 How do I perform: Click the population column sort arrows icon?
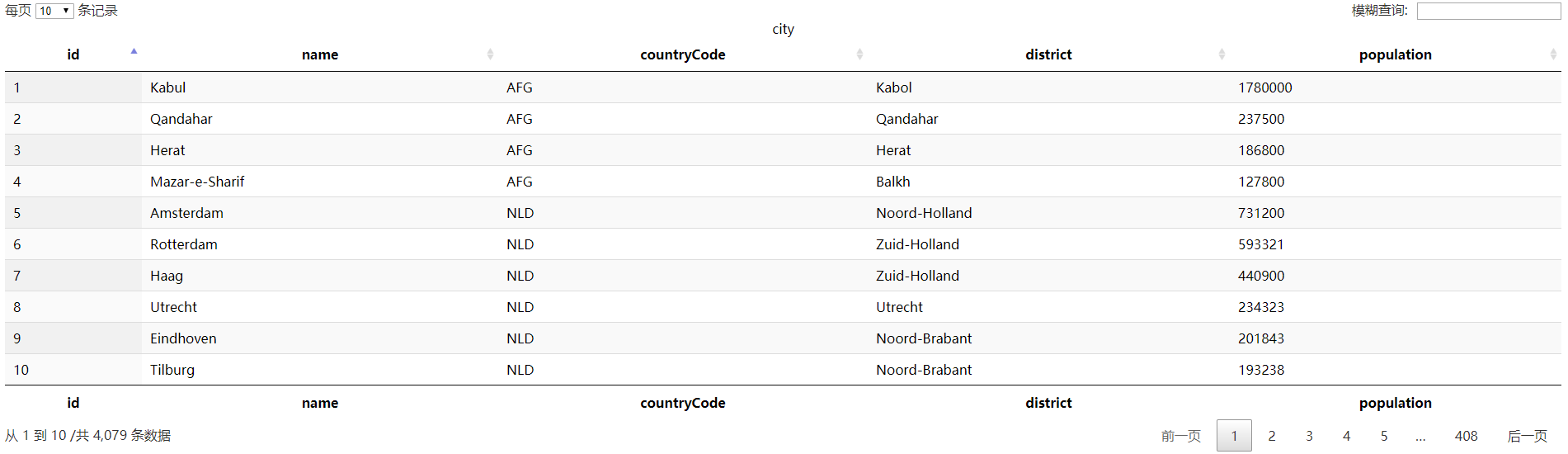1553,54
